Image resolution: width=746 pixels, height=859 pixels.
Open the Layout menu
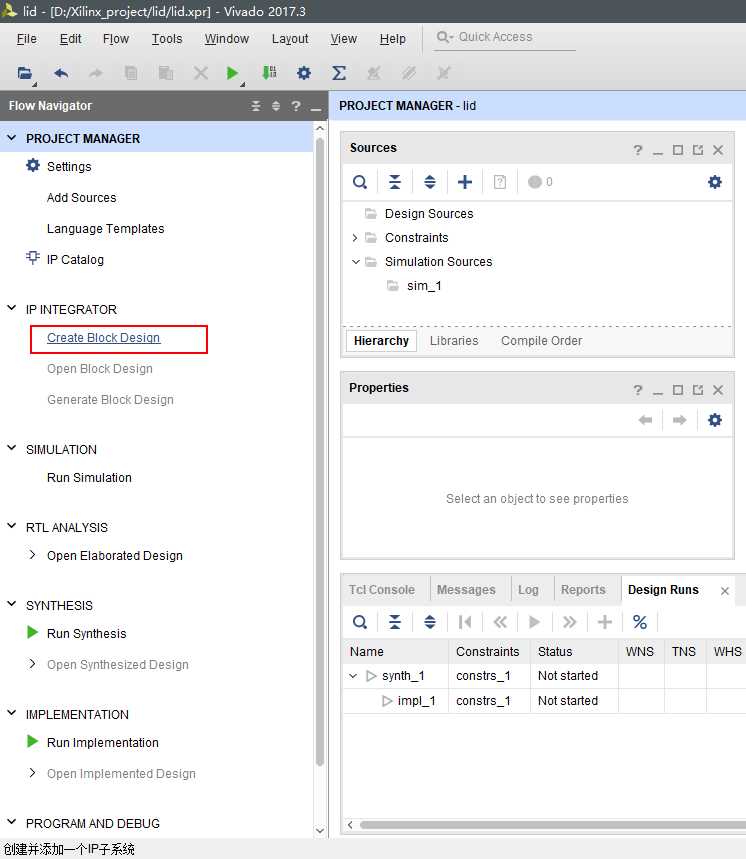(x=290, y=39)
